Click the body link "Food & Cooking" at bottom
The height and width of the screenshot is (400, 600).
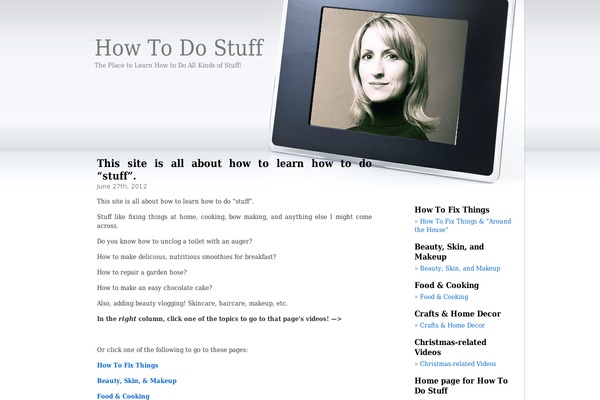(x=123, y=396)
